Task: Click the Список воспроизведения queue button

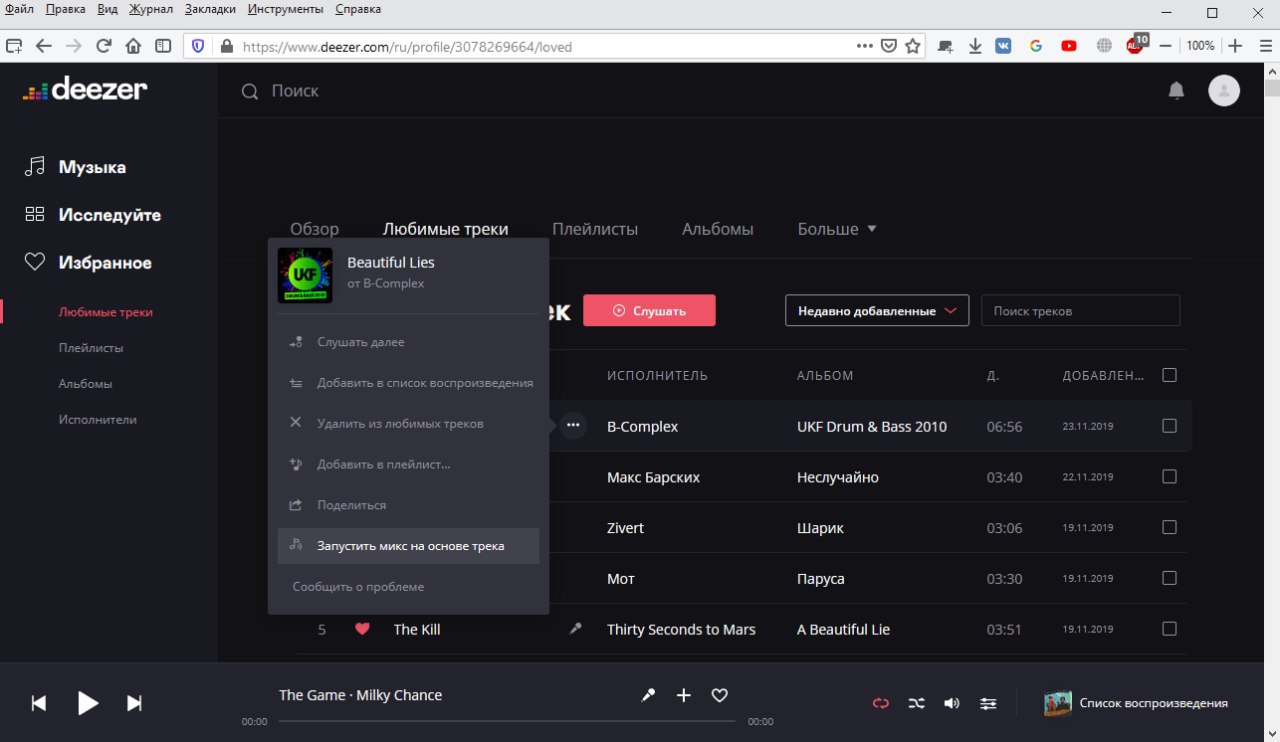Action: point(1135,703)
